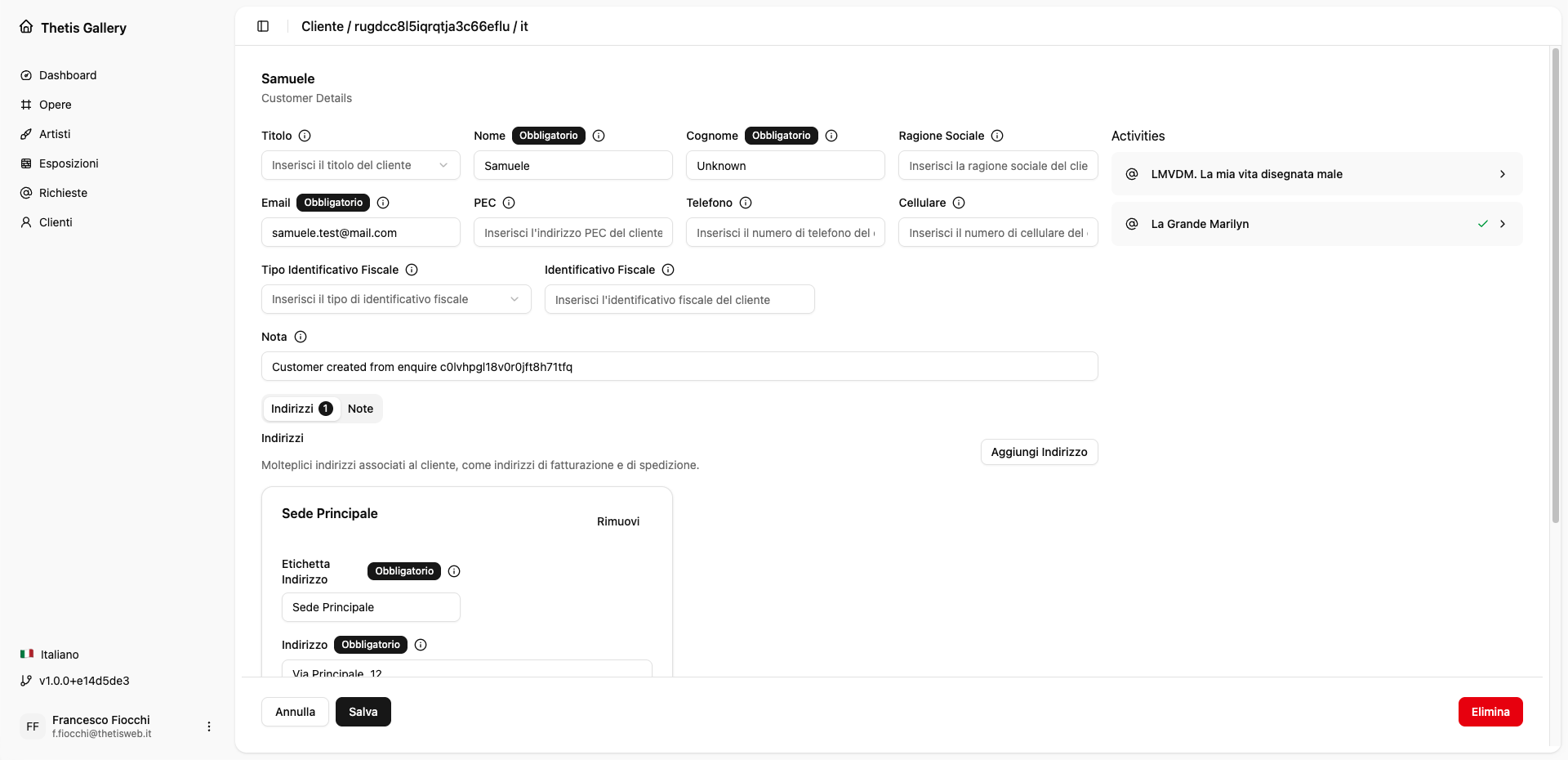Expand La Grande Marilyn activity

[1502, 224]
